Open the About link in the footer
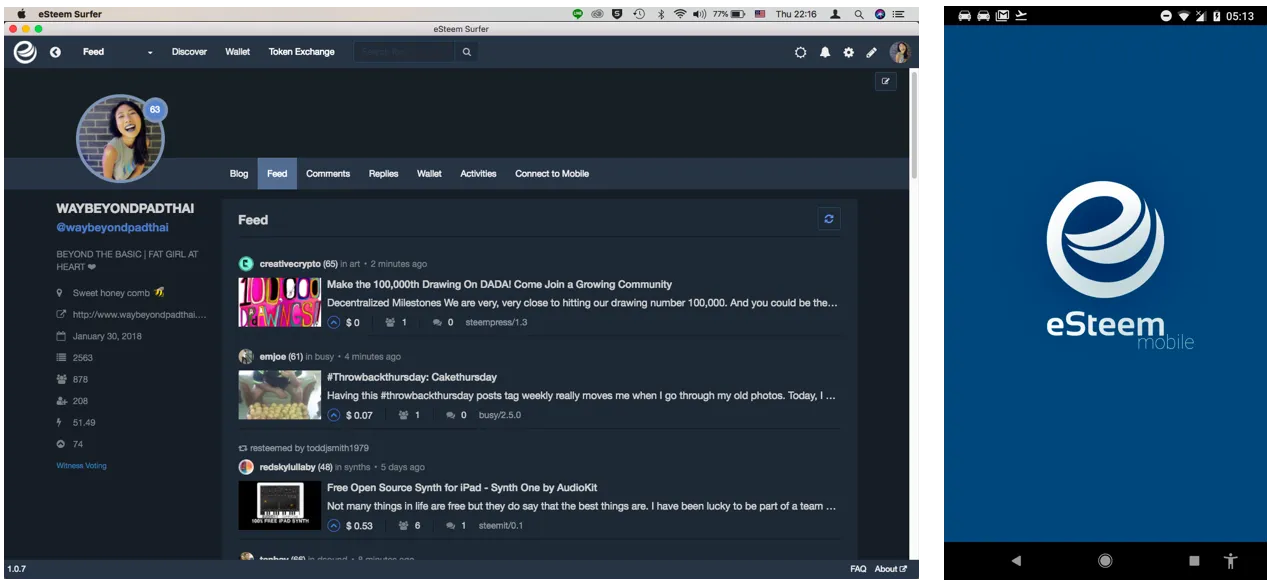 coord(890,569)
